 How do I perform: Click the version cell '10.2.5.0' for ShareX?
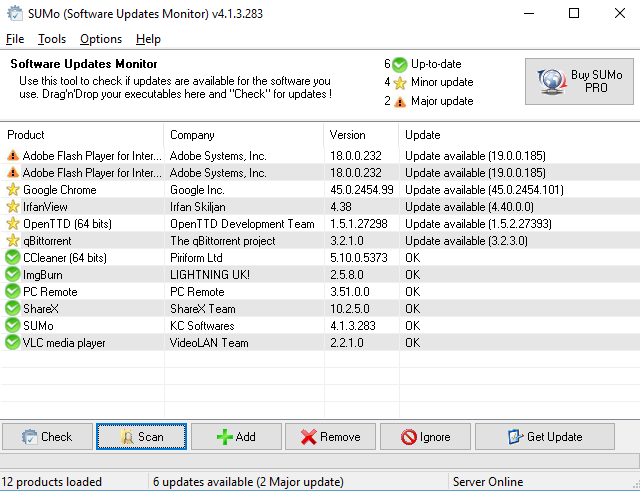click(350, 309)
